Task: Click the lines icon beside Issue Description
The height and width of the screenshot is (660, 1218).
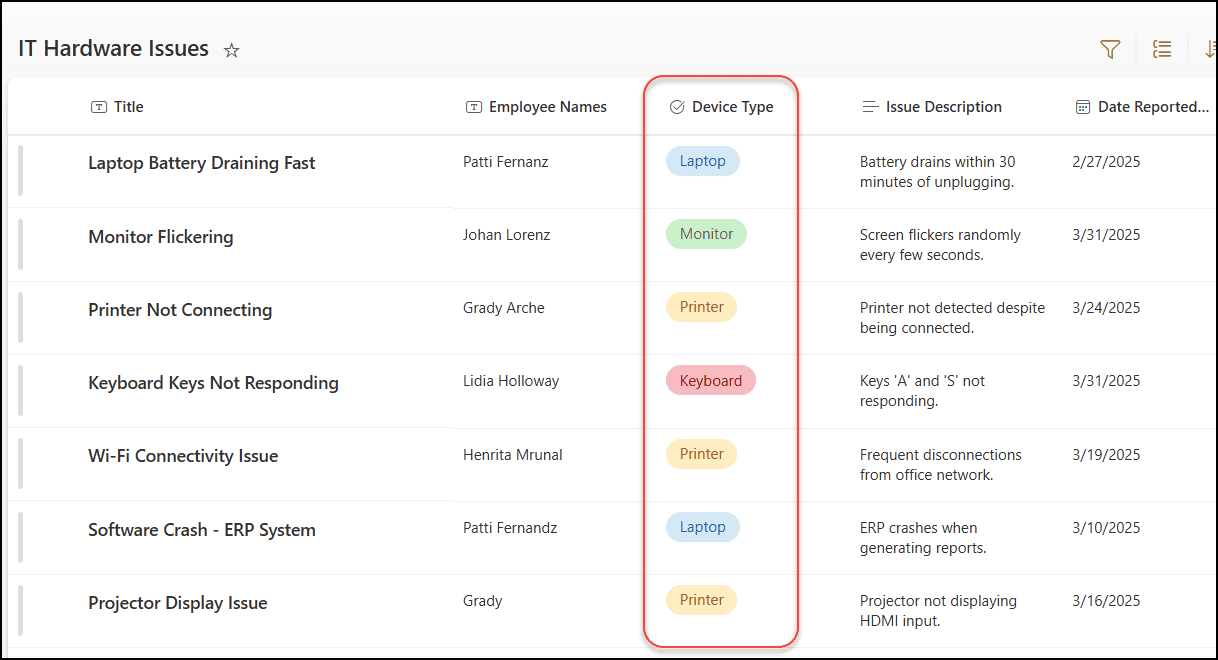Action: [870, 107]
